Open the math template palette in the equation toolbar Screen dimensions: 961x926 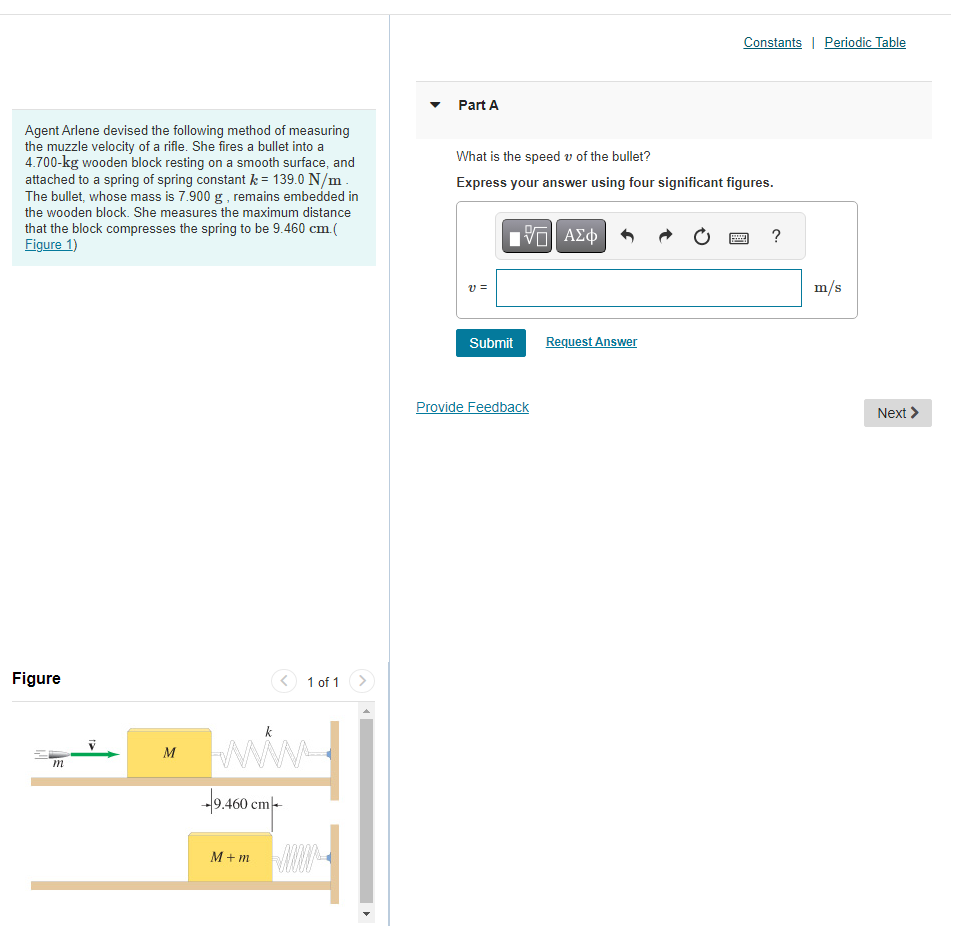[x=526, y=235]
